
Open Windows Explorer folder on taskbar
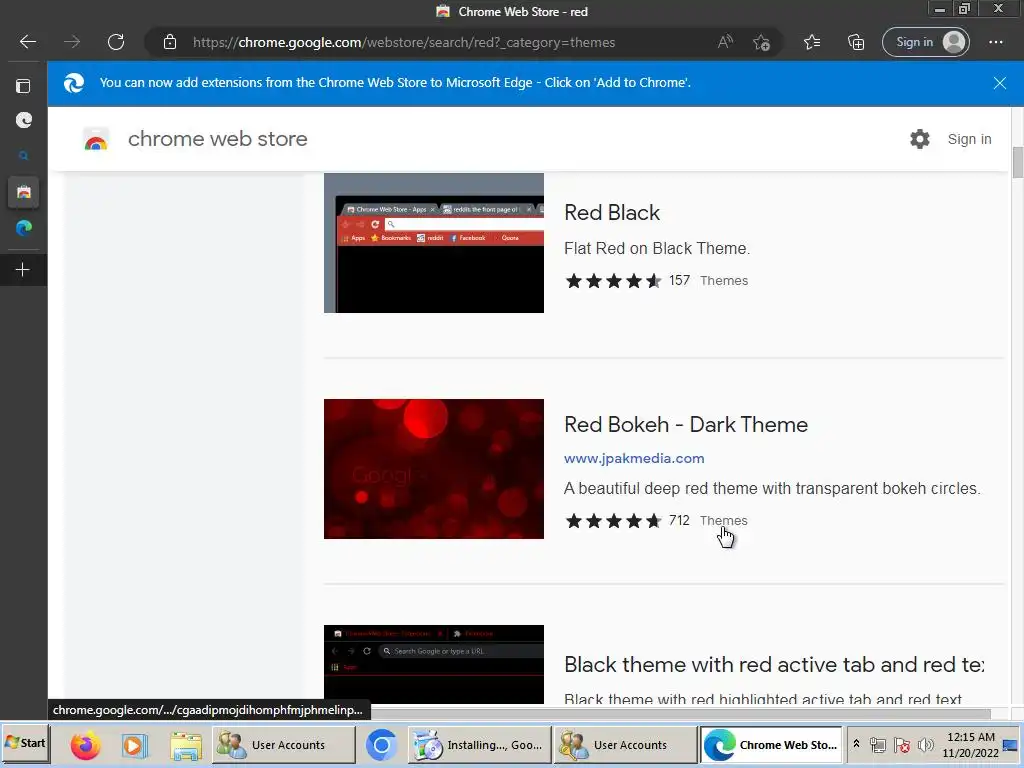pos(186,745)
